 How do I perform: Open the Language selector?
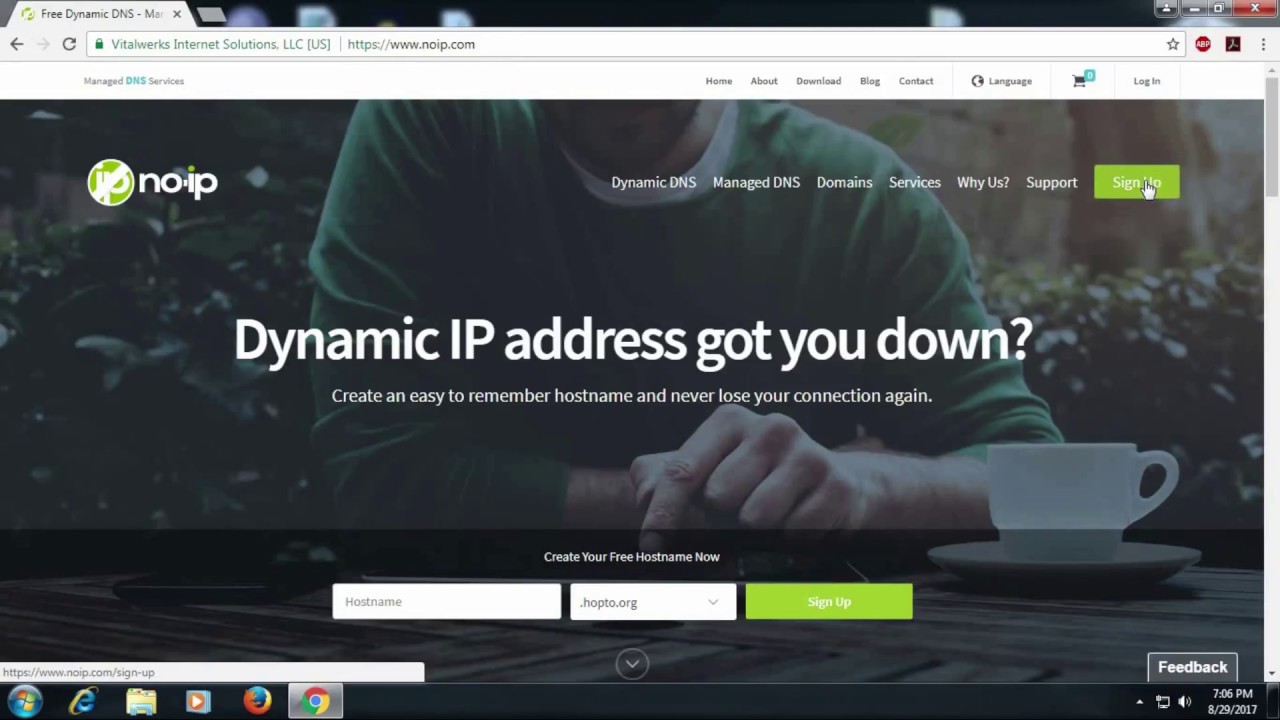(1001, 81)
